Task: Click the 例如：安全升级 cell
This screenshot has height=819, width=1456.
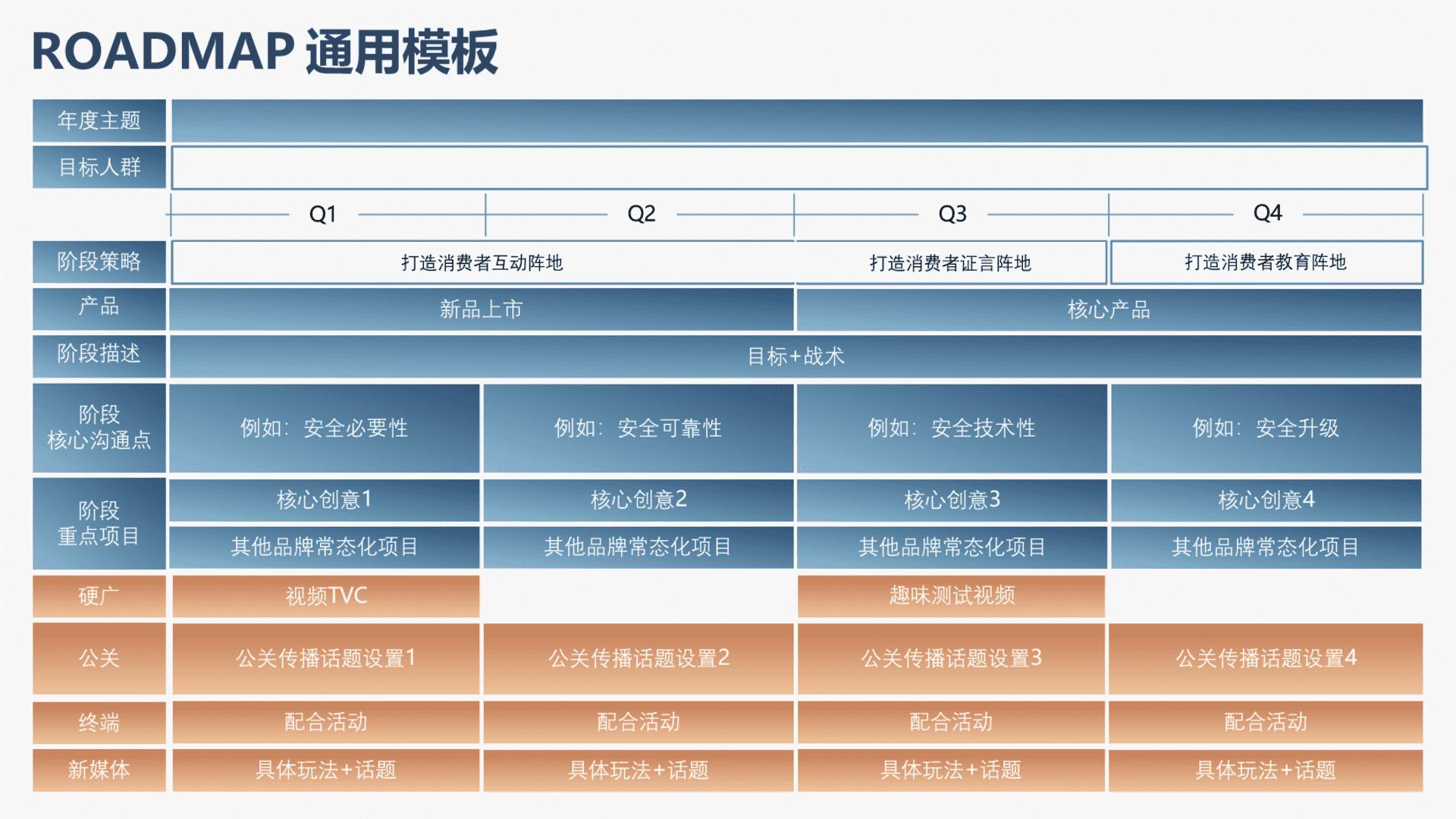Action: (x=1265, y=428)
